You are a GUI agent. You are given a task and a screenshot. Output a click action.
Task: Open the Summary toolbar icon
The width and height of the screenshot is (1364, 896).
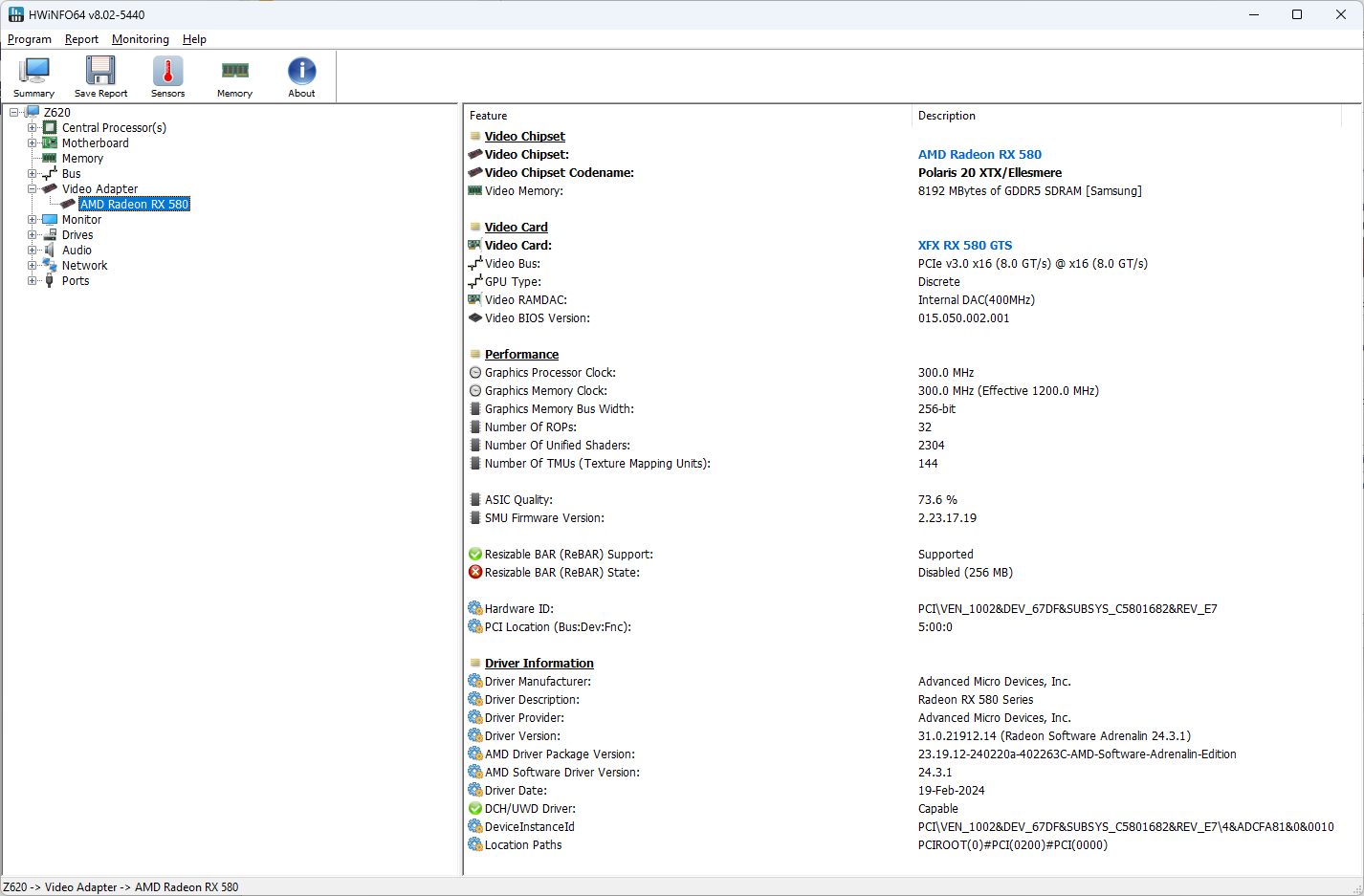[x=34, y=72]
